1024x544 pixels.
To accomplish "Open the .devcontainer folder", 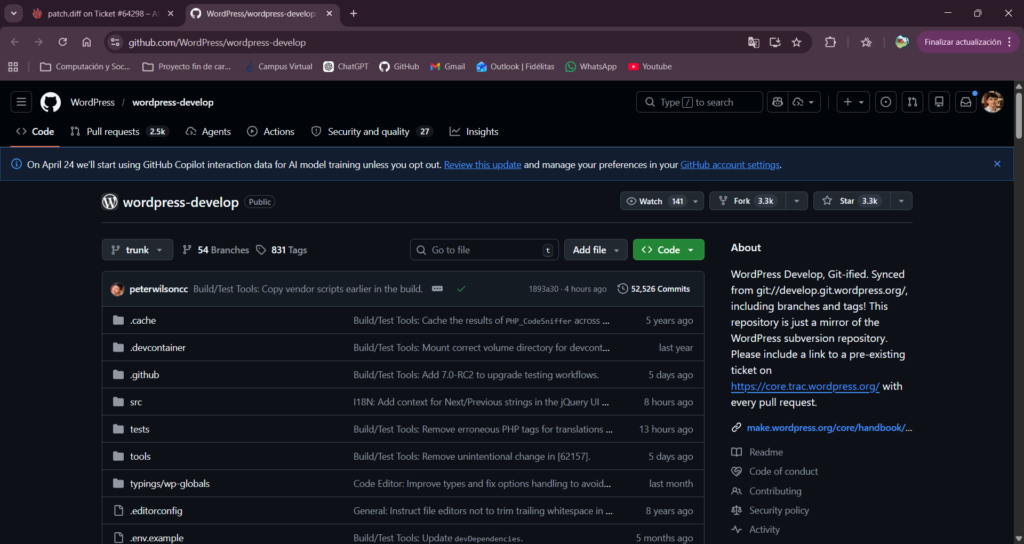I will tap(157, 347).
